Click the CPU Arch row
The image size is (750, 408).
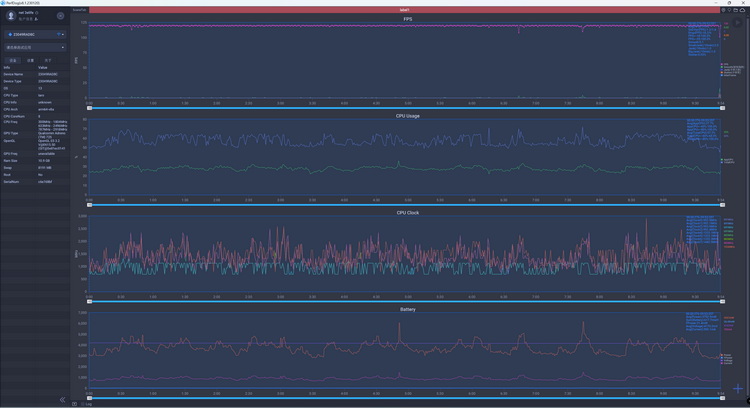pyautogui.click(x=35, y=110)
